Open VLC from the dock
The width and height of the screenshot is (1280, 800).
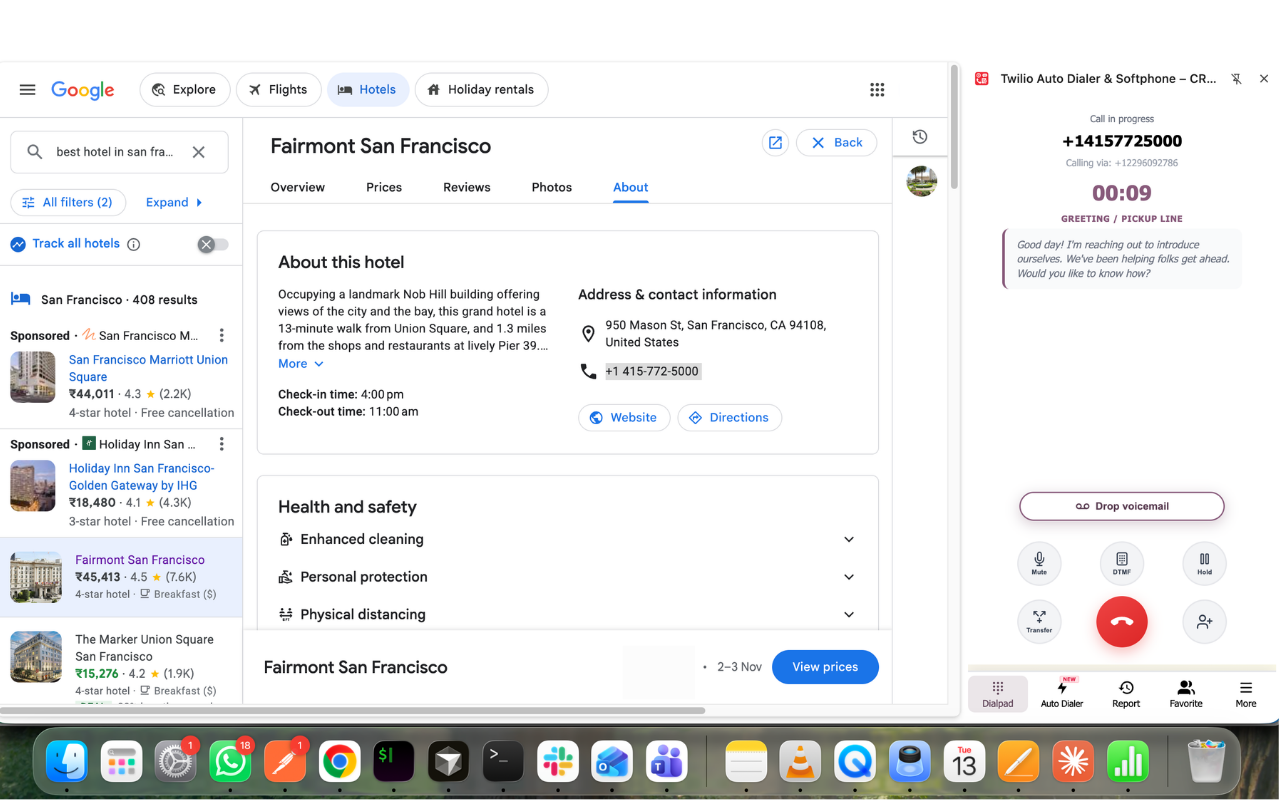[x=800, y=763]
